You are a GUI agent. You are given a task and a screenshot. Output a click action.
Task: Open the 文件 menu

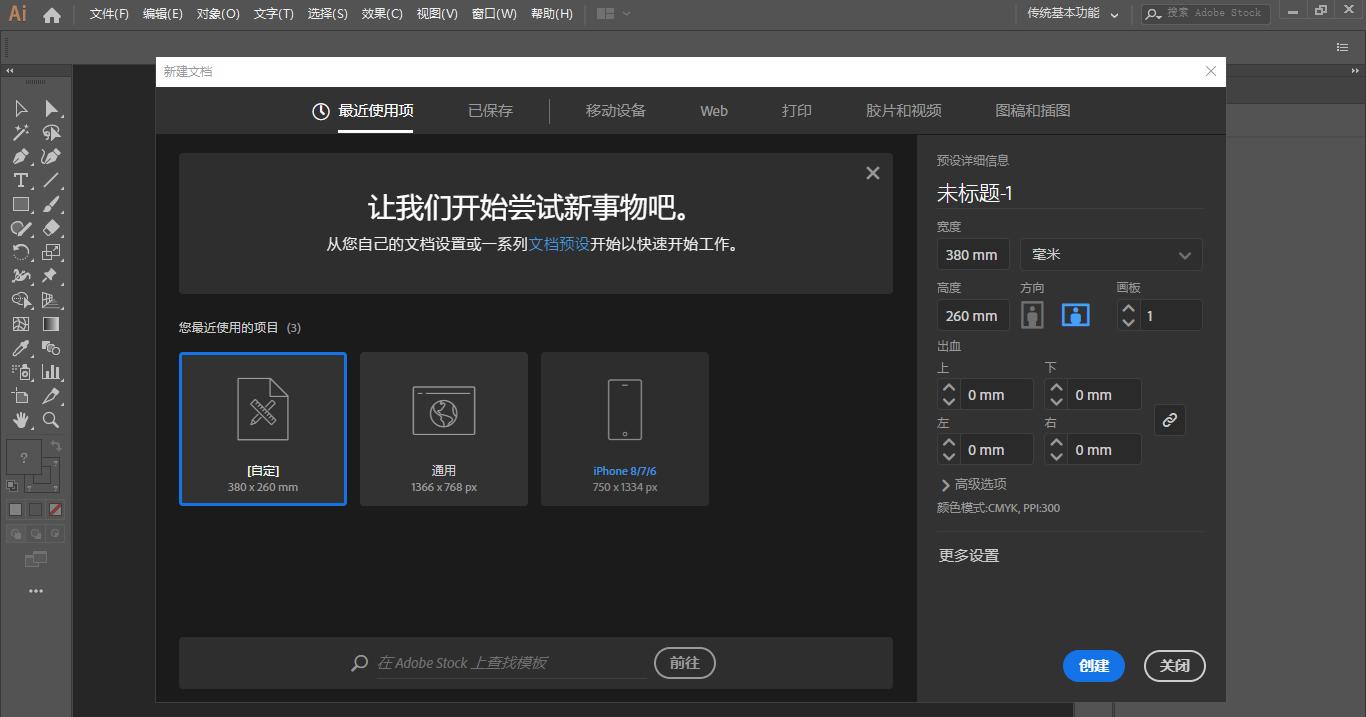pos(108,14)
